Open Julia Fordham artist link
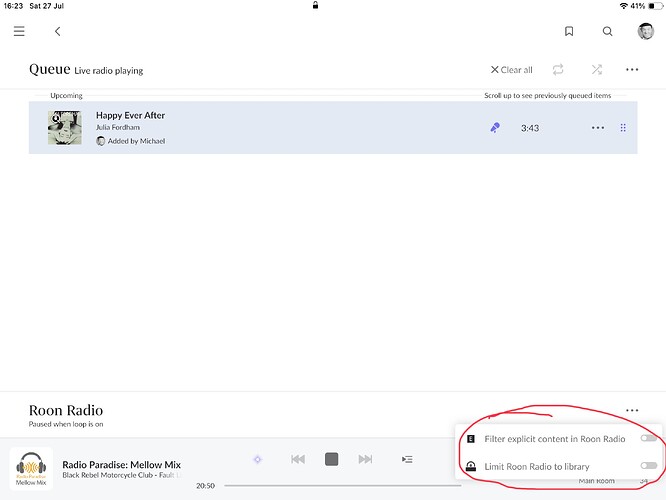This screenshot has height=500, width=666. click(x=118, y=127)
